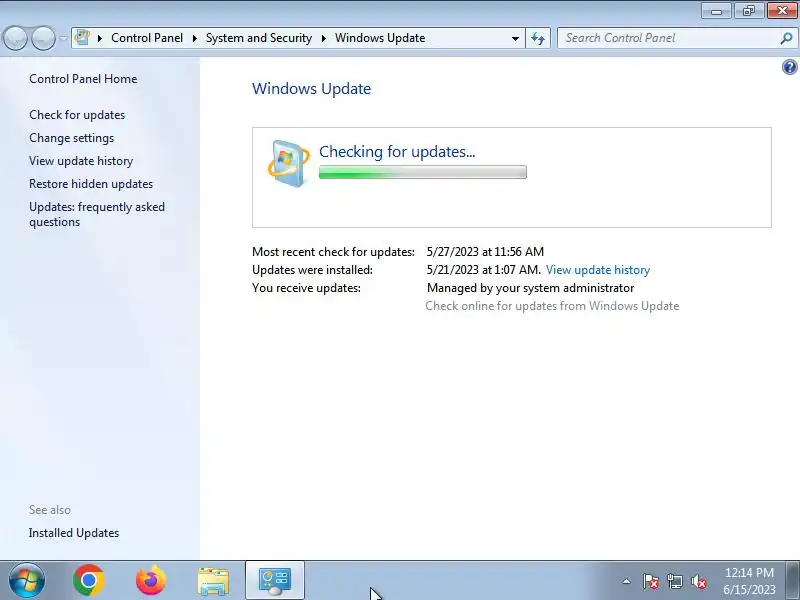Viewport: 800px width, 600px height.
Task: Expand the arrow after System and Security breadcrumb
Action: (x=323, y=38)
